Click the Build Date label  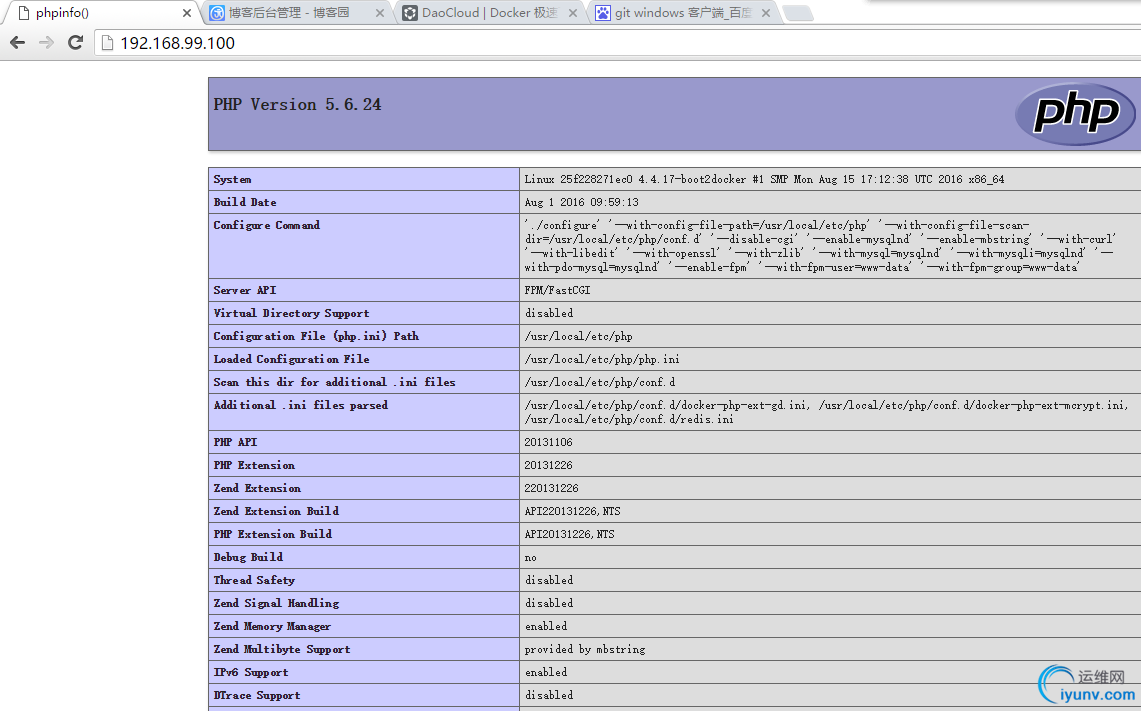click(x=244, y=202)
